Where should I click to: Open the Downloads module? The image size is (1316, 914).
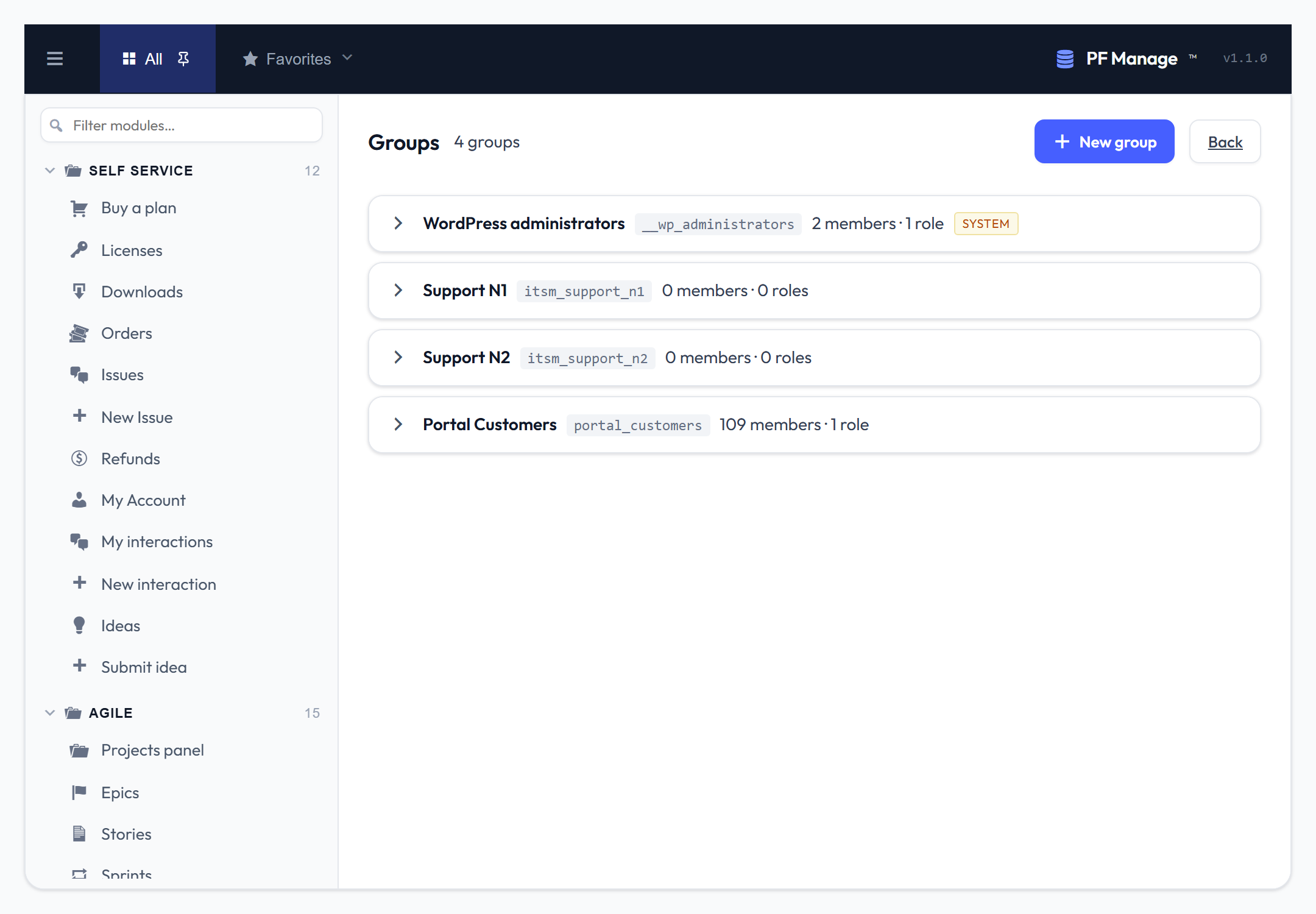142,292
